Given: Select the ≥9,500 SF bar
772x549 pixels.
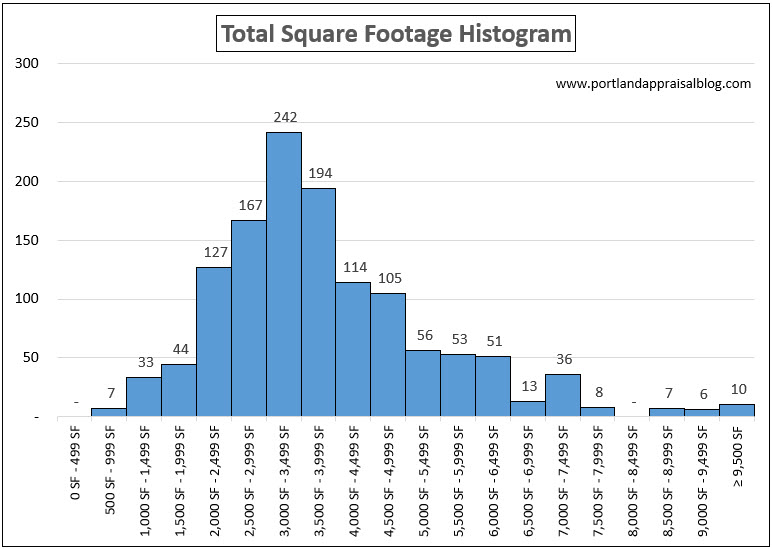Looking at the screenshot, I should point(736,410).
